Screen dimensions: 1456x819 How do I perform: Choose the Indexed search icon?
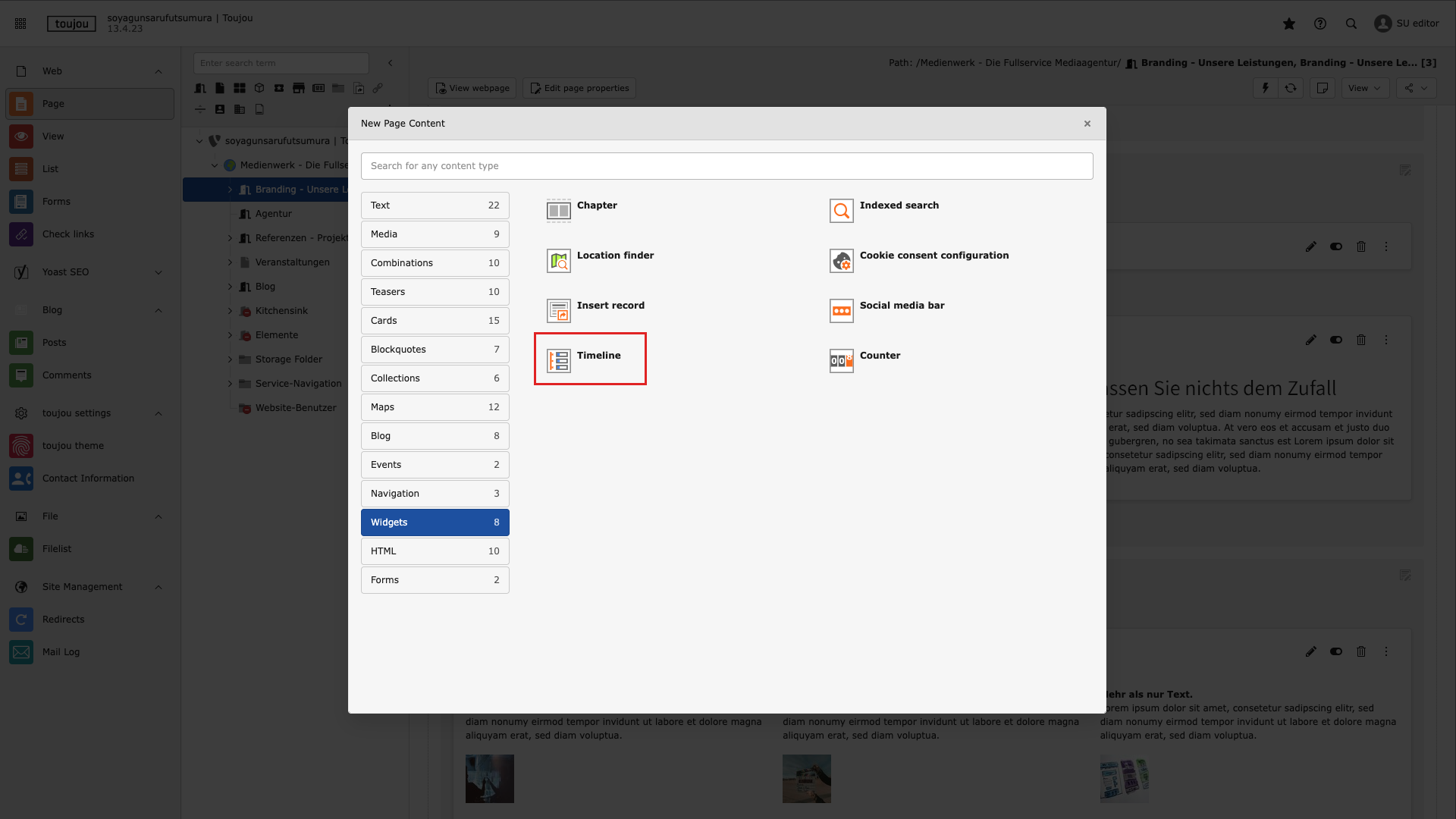tap(841, 211)
